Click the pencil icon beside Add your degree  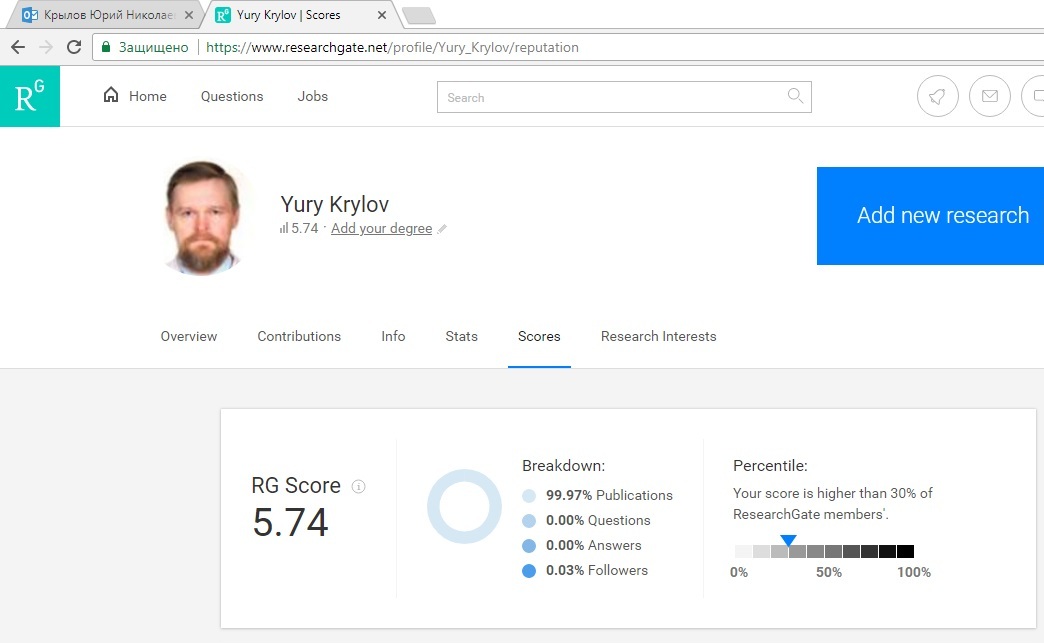(x=442, y=229)
